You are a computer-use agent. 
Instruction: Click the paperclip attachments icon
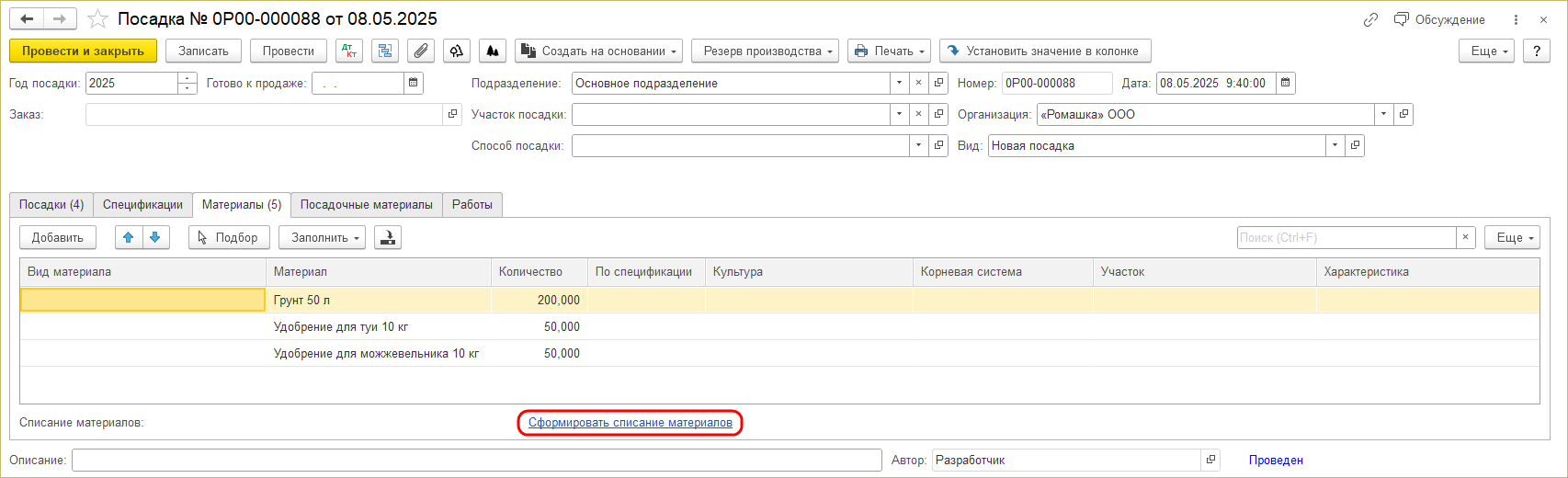(x=420, y=51)
